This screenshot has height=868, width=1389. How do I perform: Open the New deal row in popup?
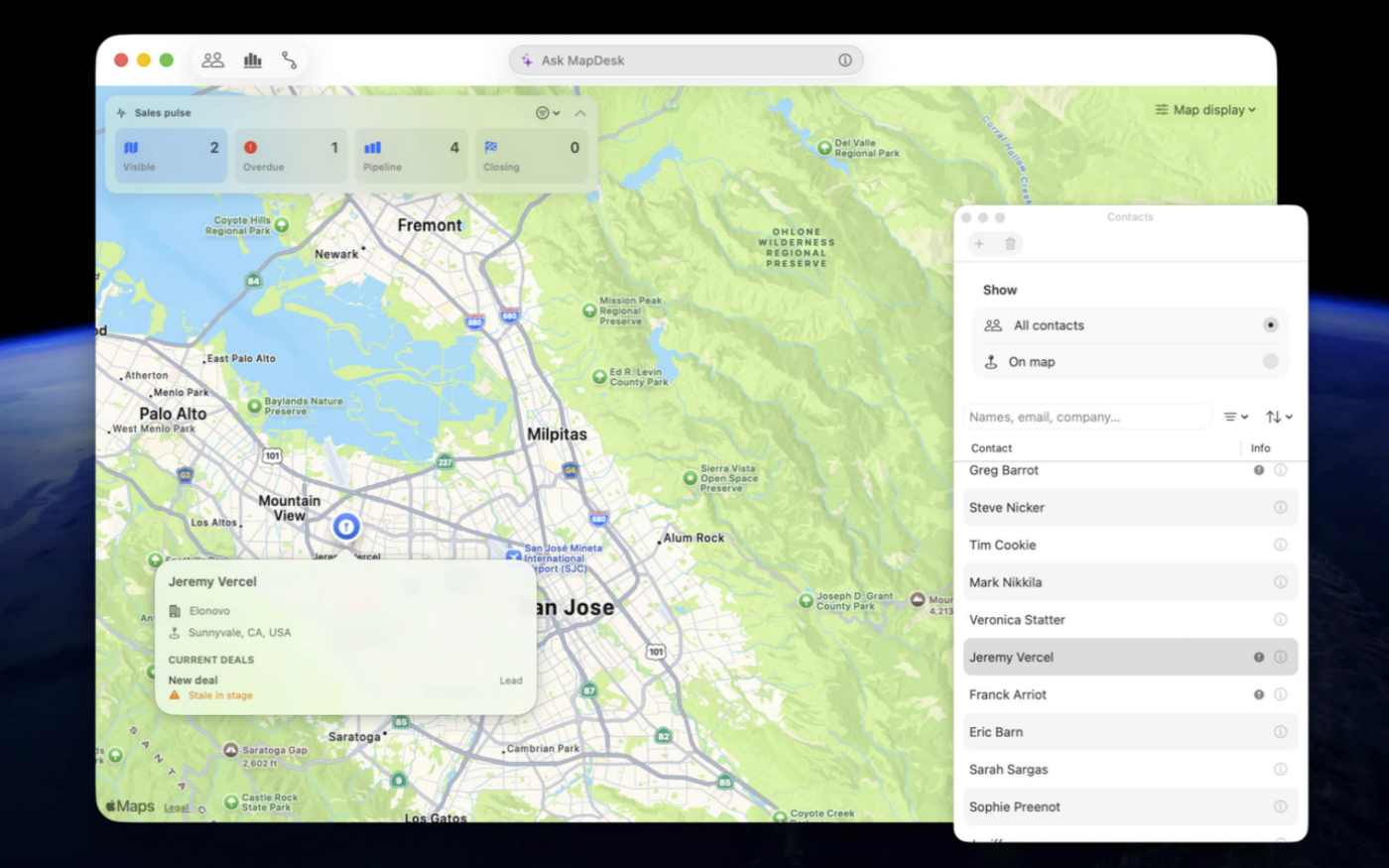345,681
